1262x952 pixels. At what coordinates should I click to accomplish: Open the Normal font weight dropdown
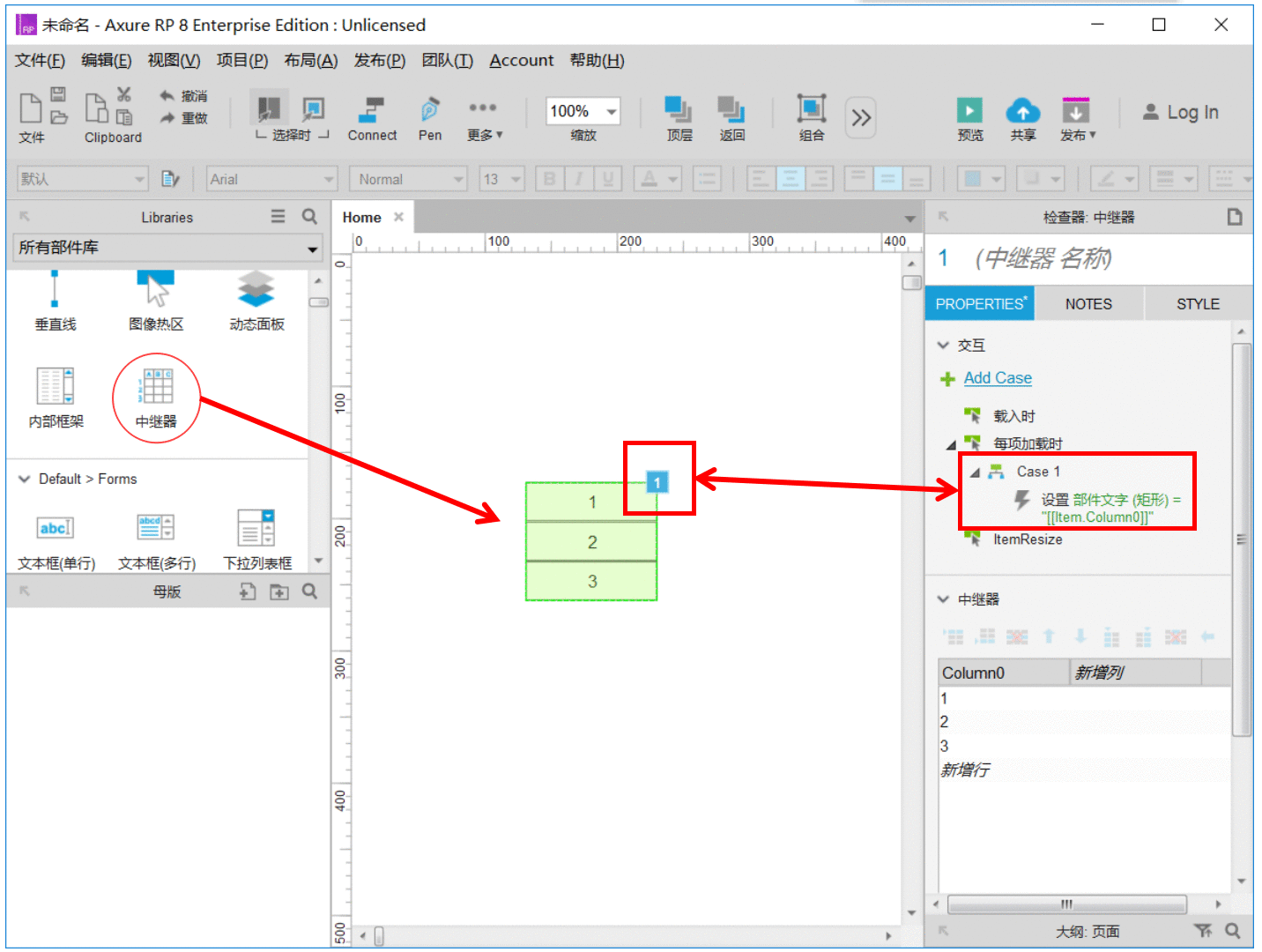(x=407, y=179)
